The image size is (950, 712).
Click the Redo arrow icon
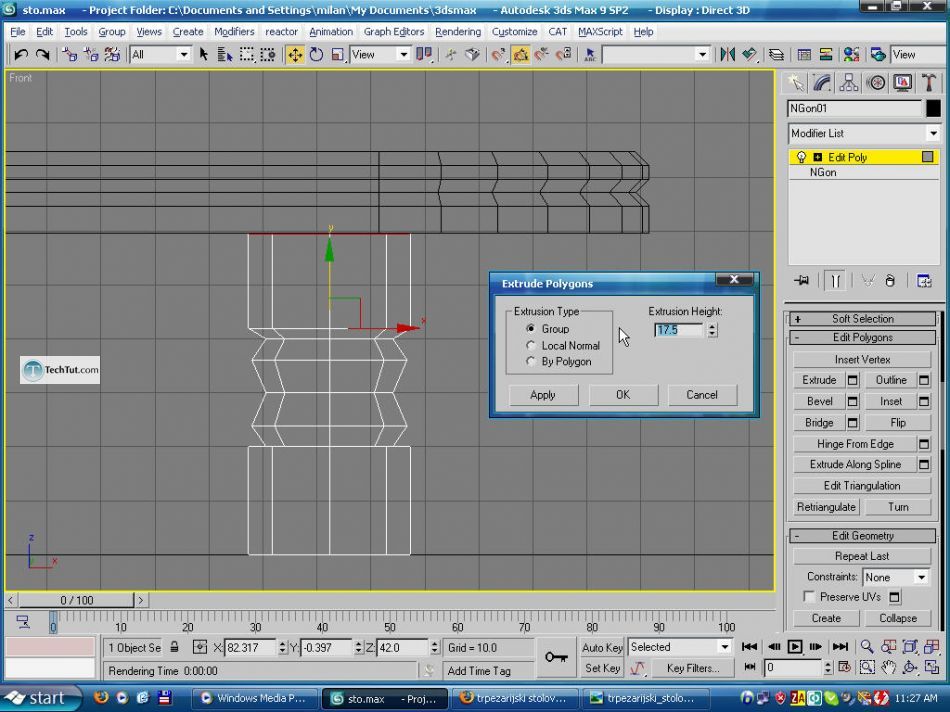tap(42, 55)
